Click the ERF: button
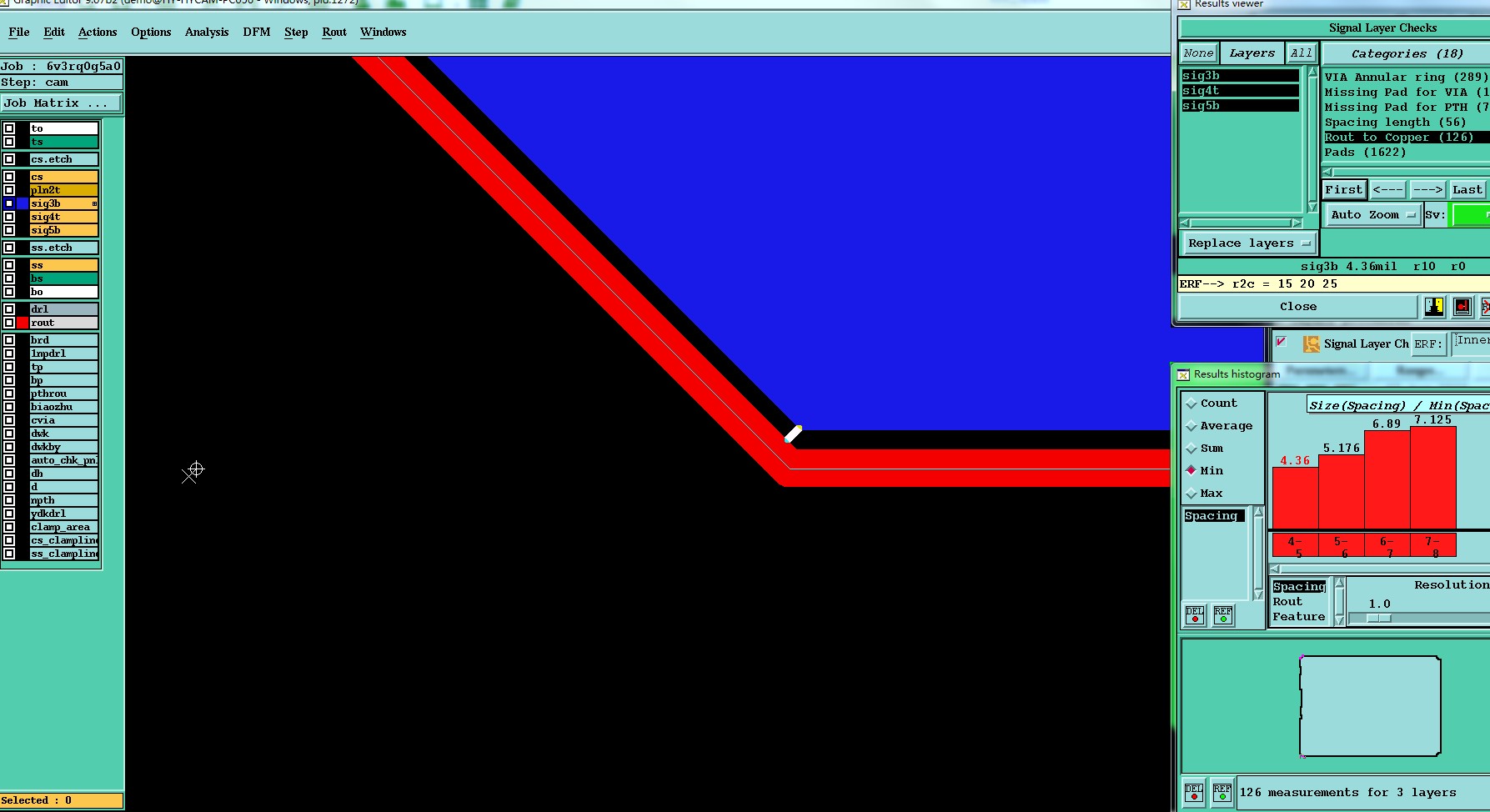 point(1428,343)
